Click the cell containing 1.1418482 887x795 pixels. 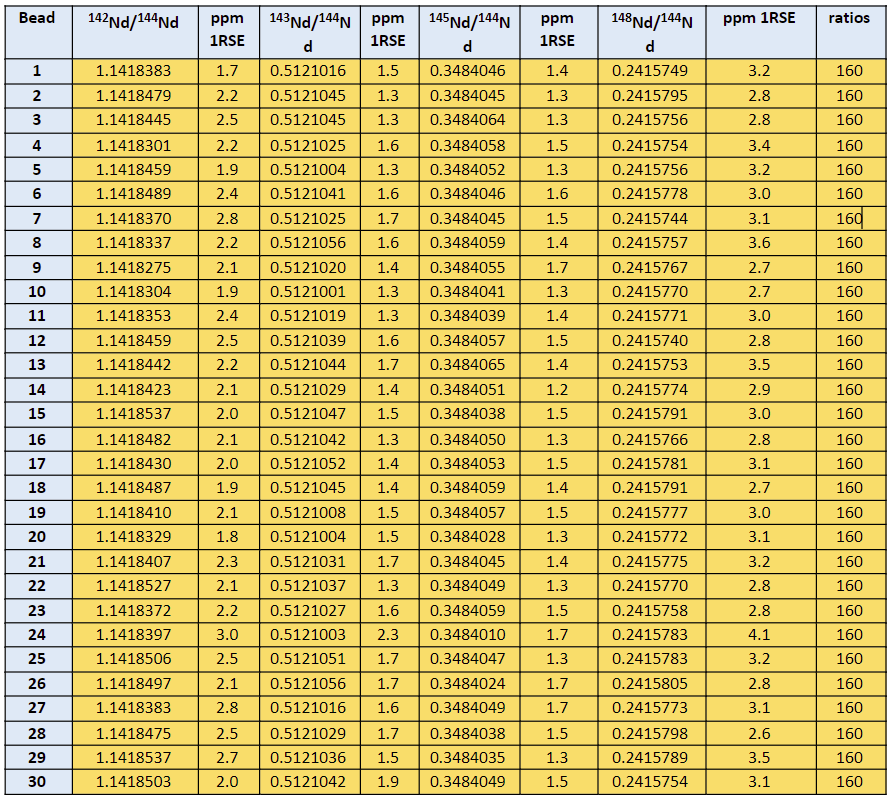(135, 439)
